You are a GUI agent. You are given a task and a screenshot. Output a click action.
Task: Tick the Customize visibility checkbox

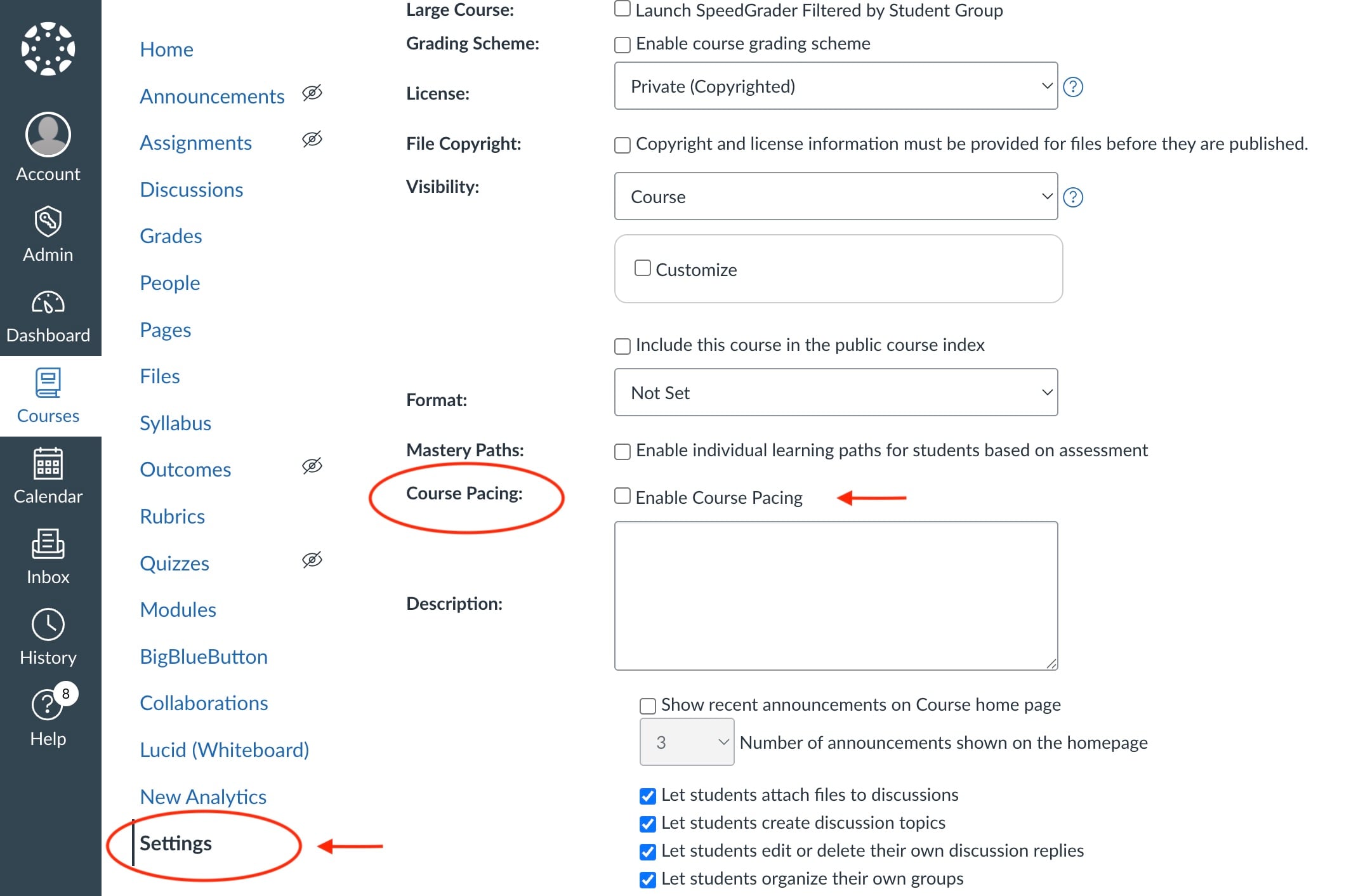tap(643, 268)
